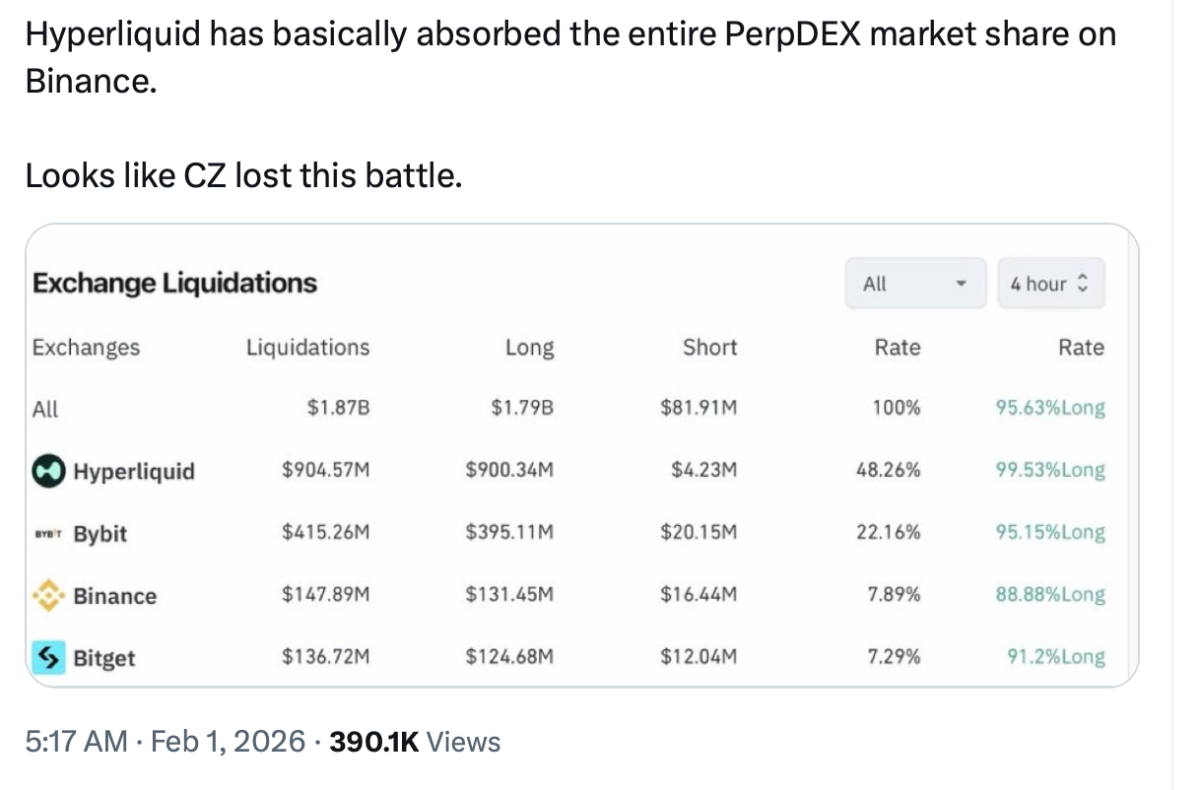
Task: Click the Binance logo icon
Action: (x=48, y=596)
